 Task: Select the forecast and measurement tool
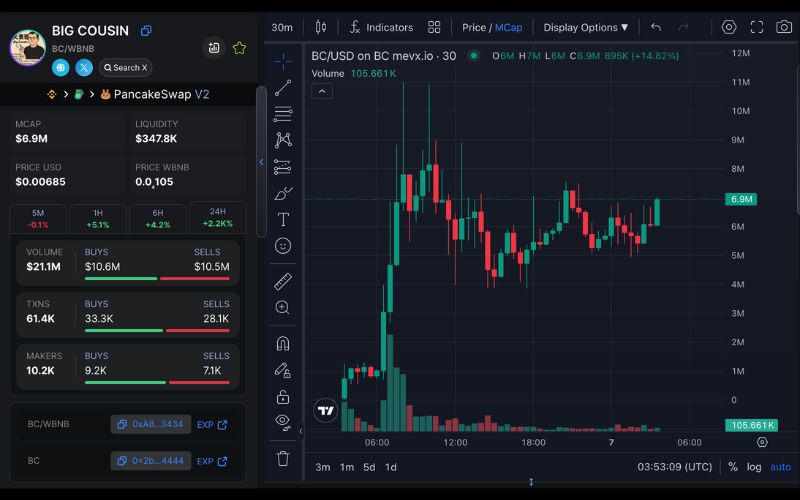[x=283, y=167]
